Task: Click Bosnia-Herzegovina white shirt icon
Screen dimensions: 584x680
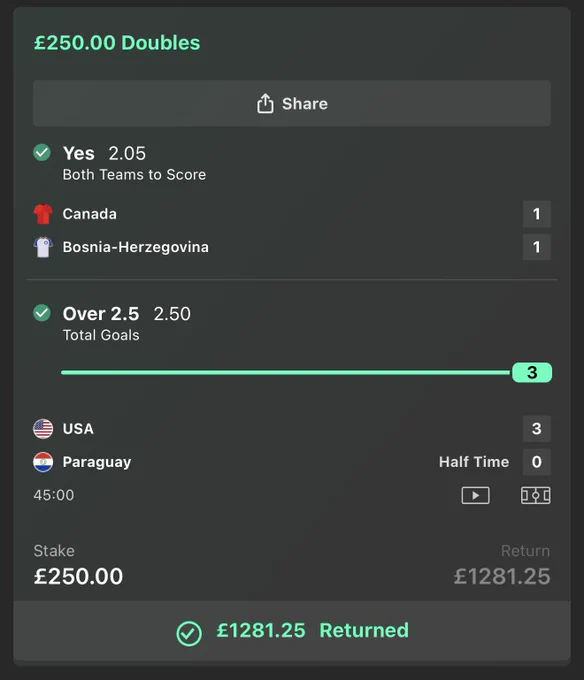Action: click(x=43, y=247)
